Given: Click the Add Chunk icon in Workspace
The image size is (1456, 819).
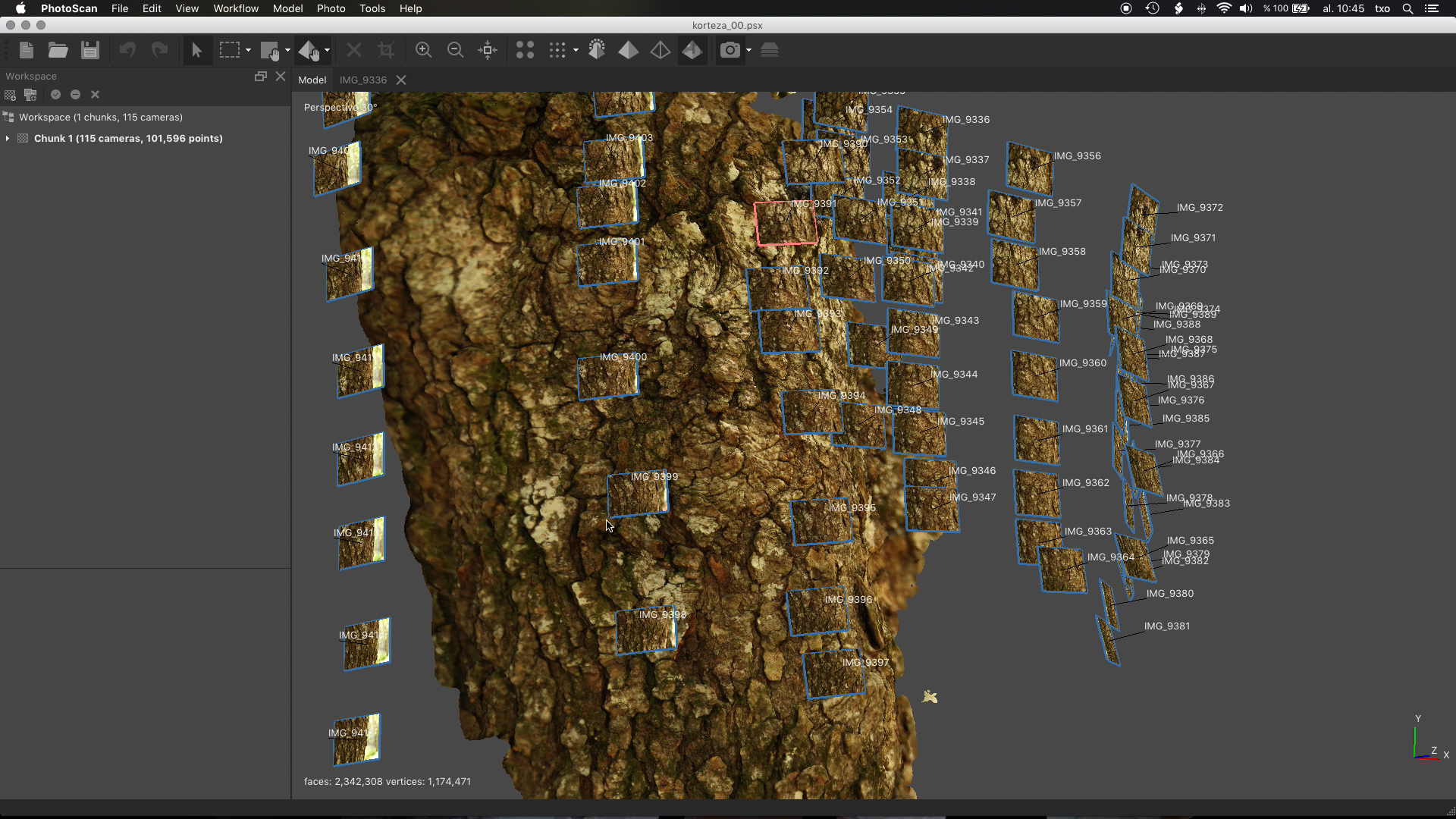Looking at the screenshot, I should (x=10, y=95).
